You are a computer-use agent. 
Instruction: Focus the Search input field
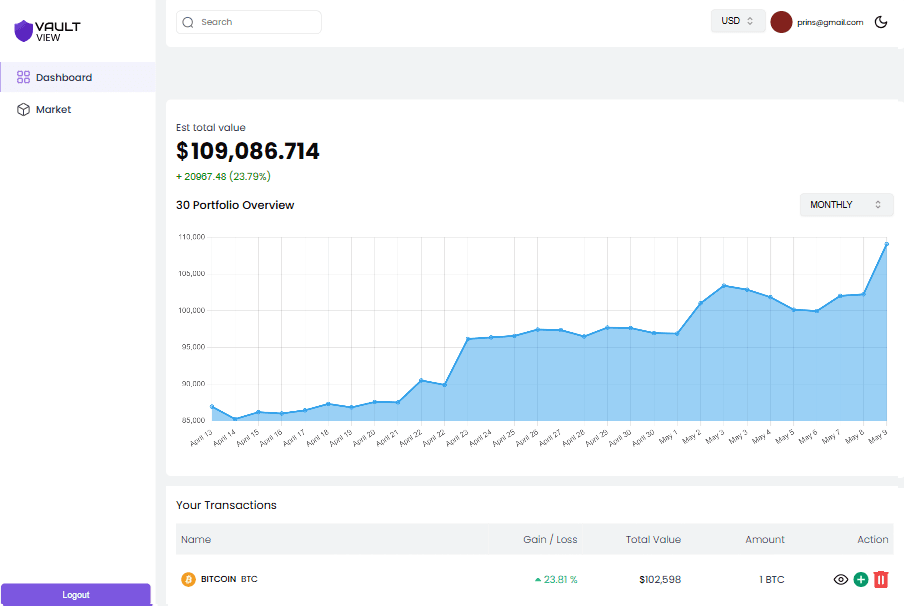pyautogui.click(x=255, y=22)
